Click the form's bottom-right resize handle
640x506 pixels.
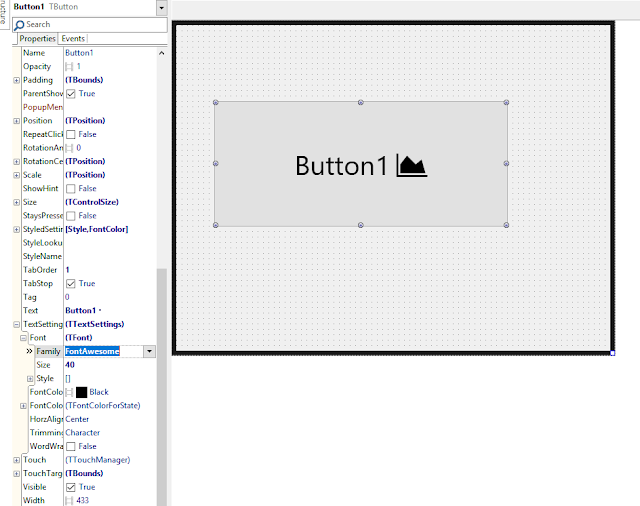pyautogui.click(x=613, y=353)
